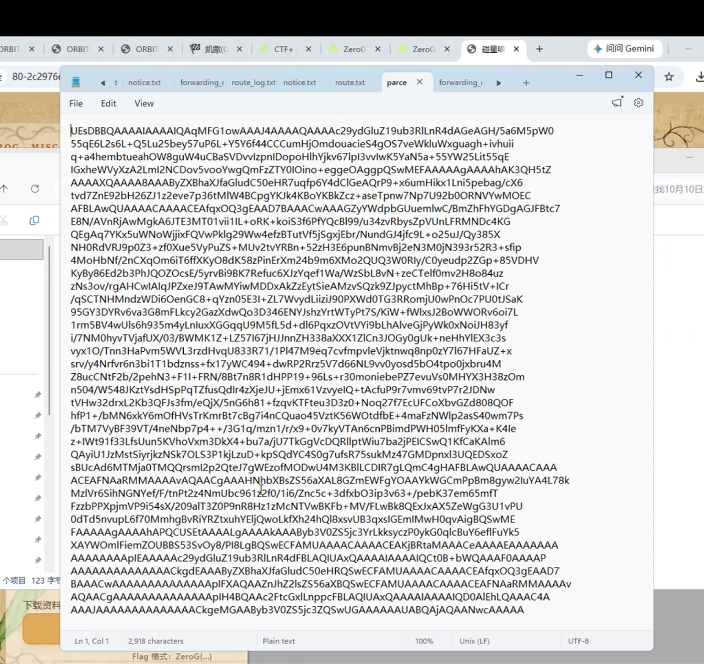
Task: Click the refresh icon in File Explorer
Action: coord(35,189)
